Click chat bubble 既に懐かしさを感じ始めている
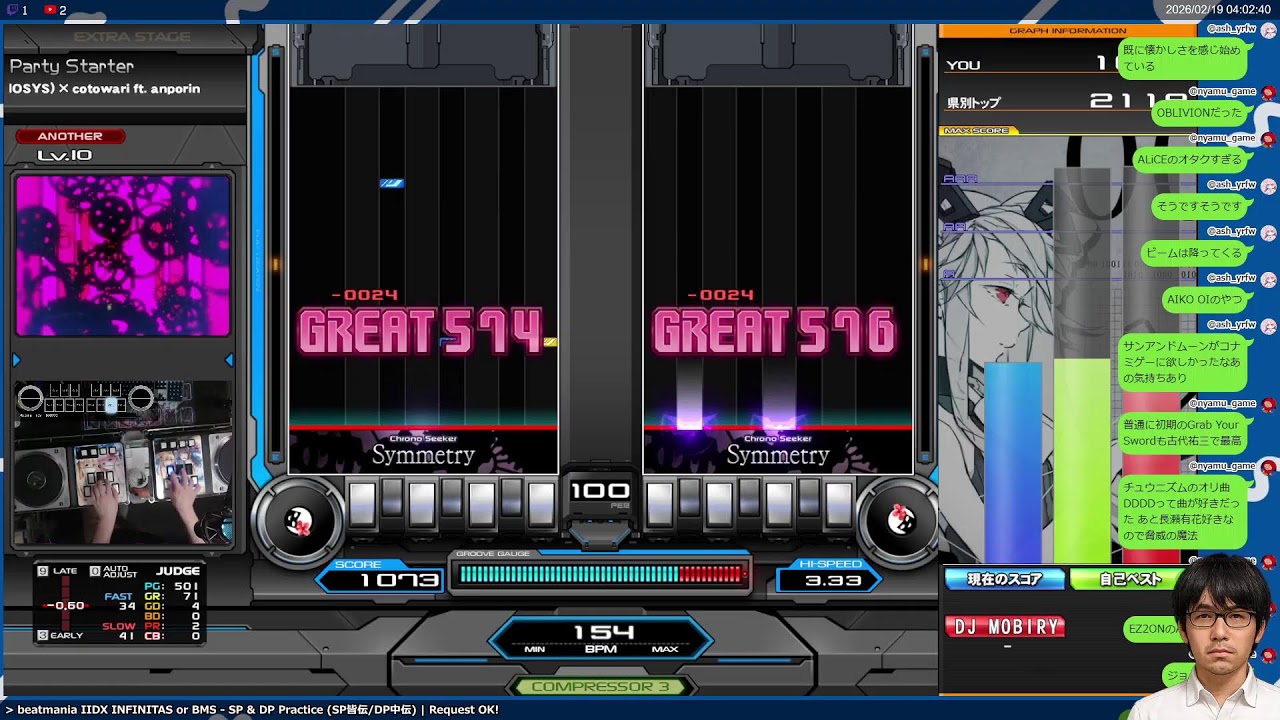Screen dimensions: 1280x720 [1182, 58]
